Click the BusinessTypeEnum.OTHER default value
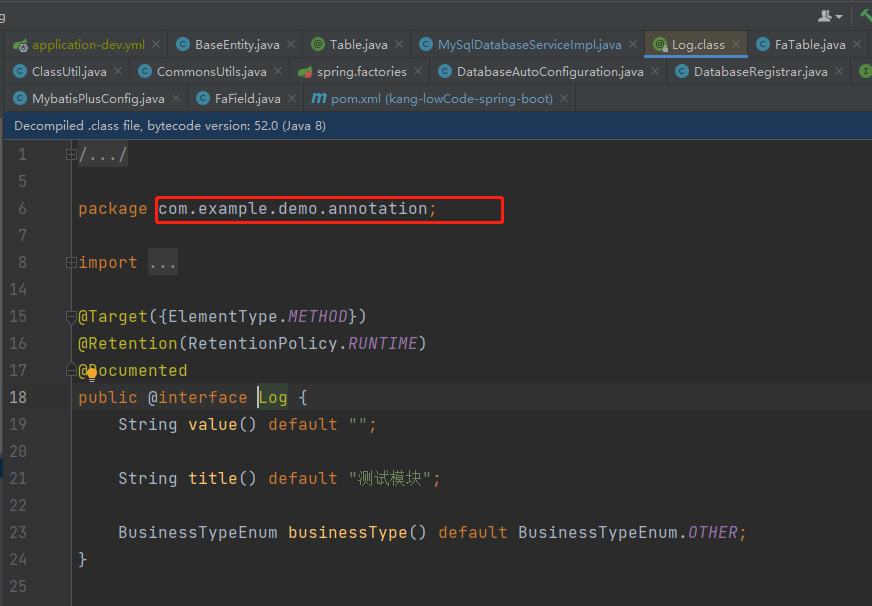872x606 pixels. click(628, 532)
